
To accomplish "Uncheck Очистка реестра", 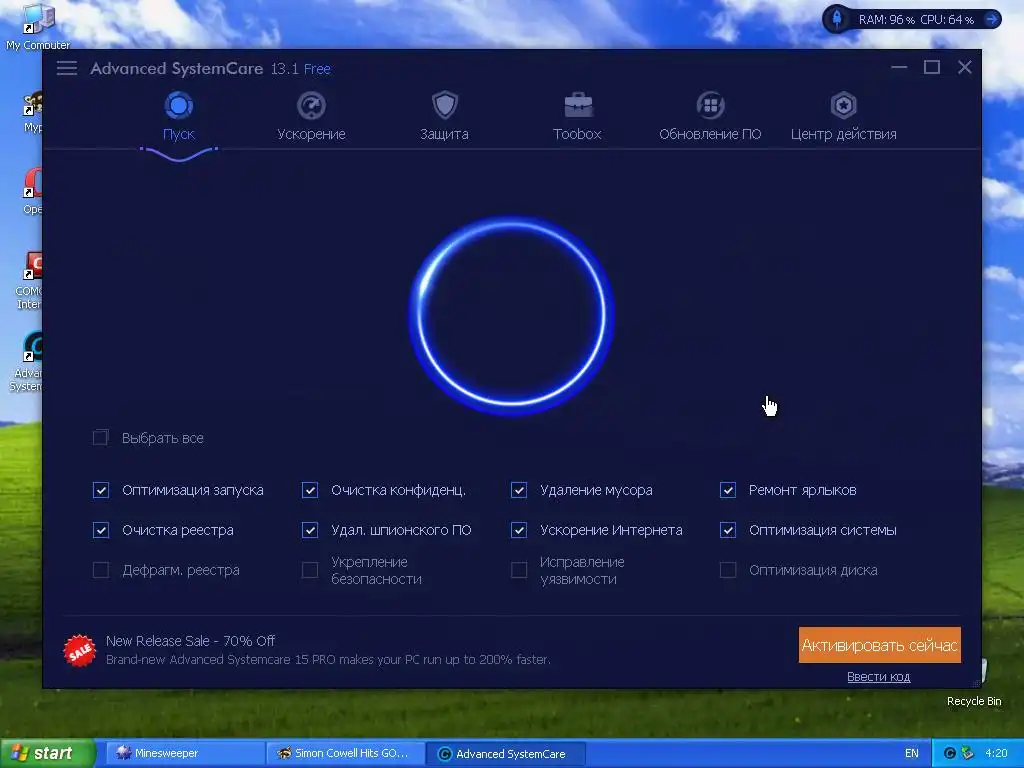I will pyautogui.click(x=101, y=530).
